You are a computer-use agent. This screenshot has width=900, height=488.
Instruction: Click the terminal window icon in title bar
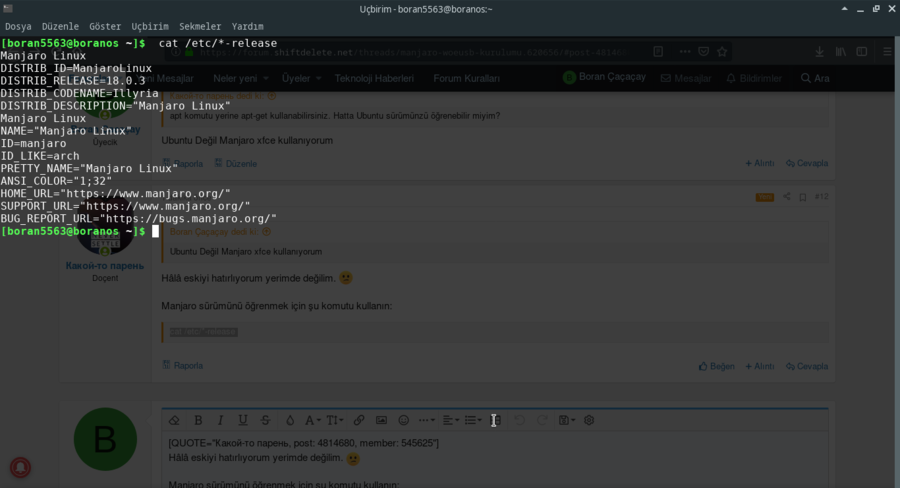(8, 9)
